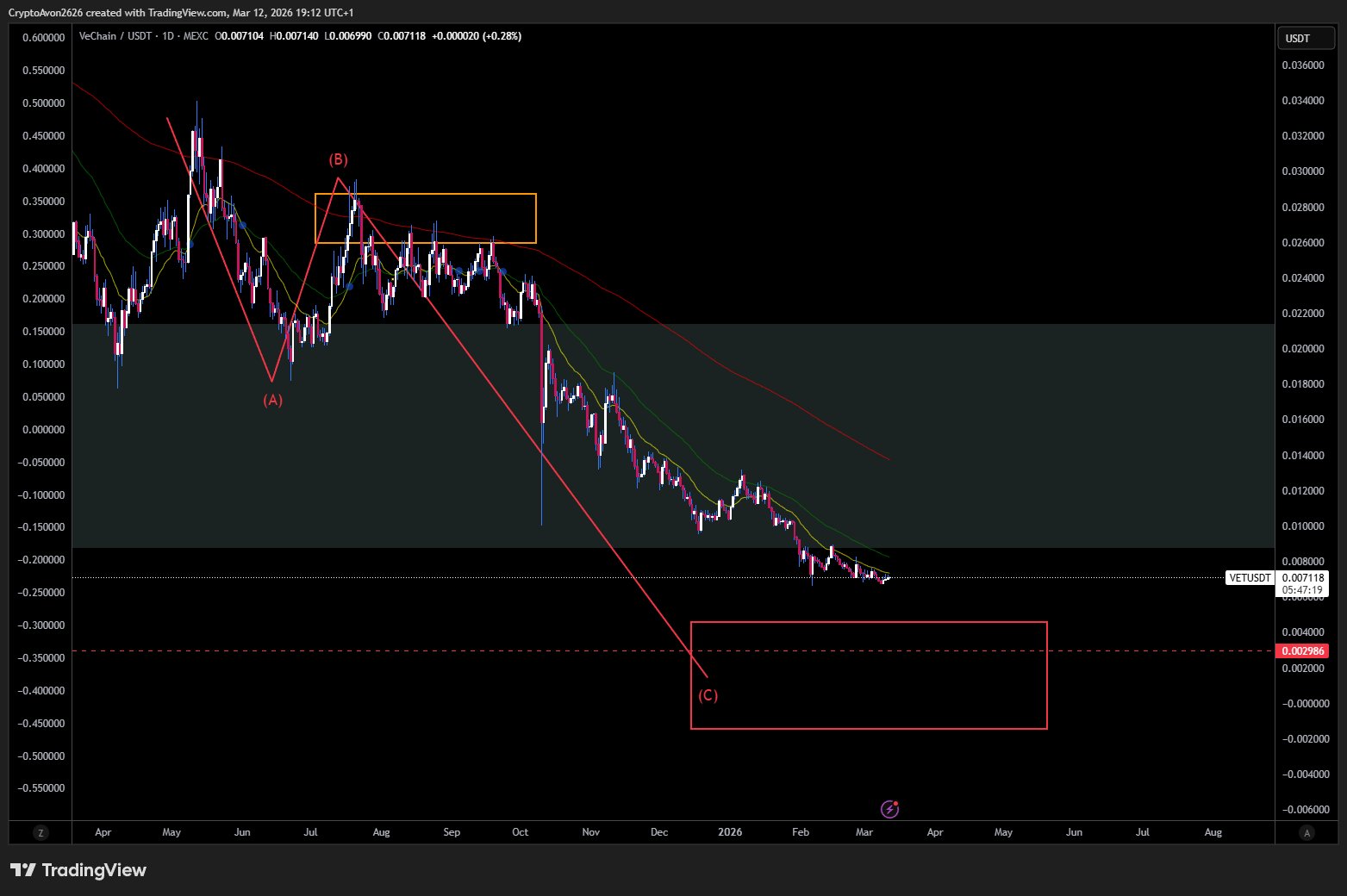Select the (B) wave label
This screenshot has width=1347, height=896.
click(x=338, y=159)
